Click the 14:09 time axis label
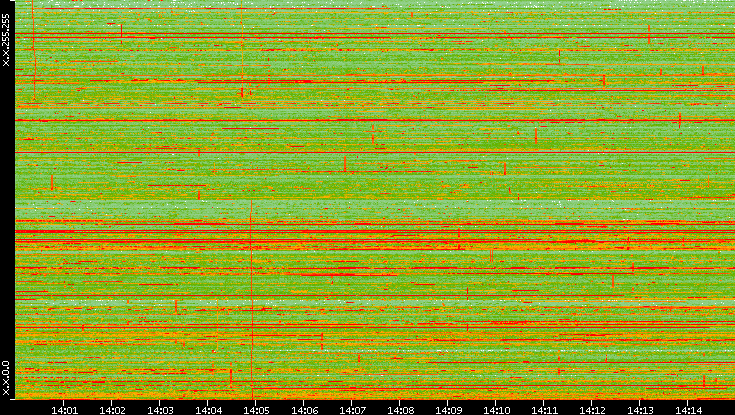Image resolution: width=735 pixels, height=415 pixels. [448, 410]
